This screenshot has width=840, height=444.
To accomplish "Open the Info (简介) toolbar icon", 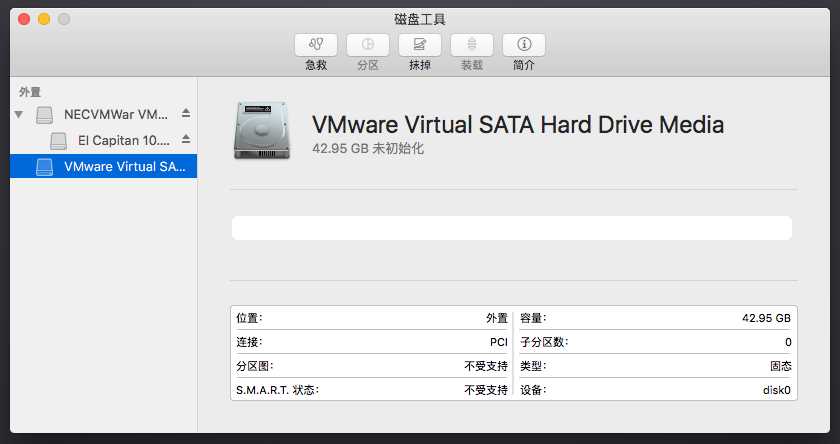I will pyautogui.click(x=523, y=44).
